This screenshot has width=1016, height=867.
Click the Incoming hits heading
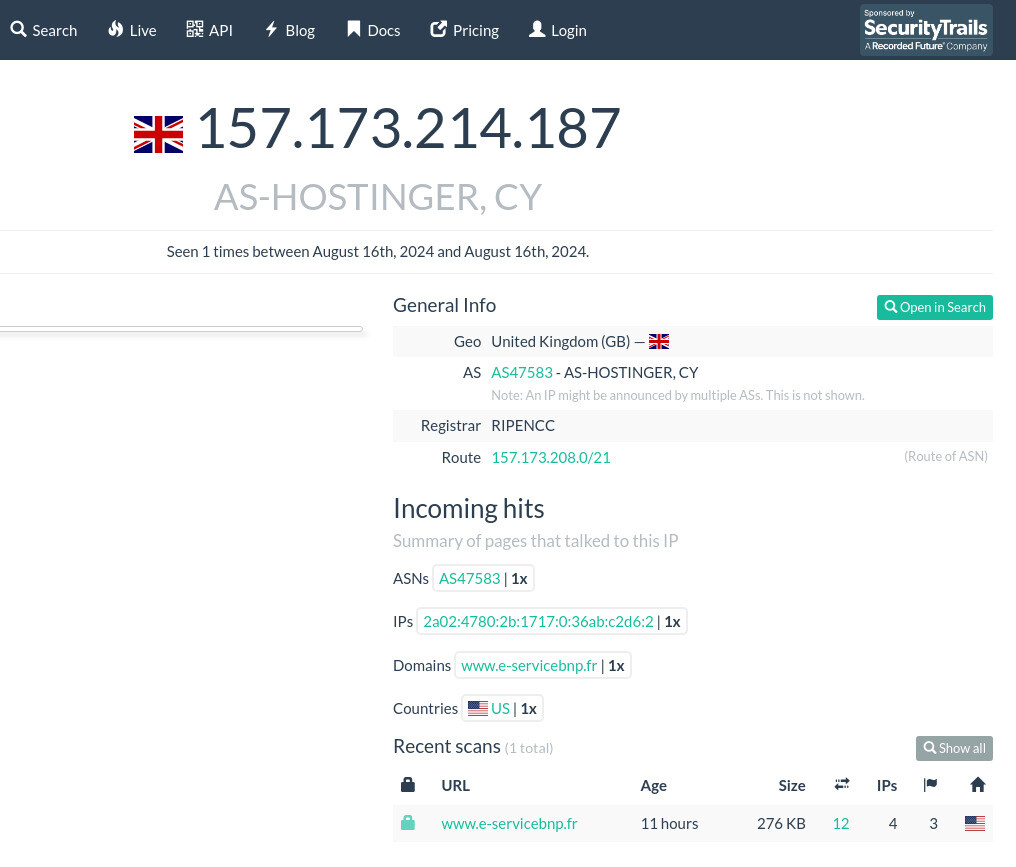tap(468, 509)
